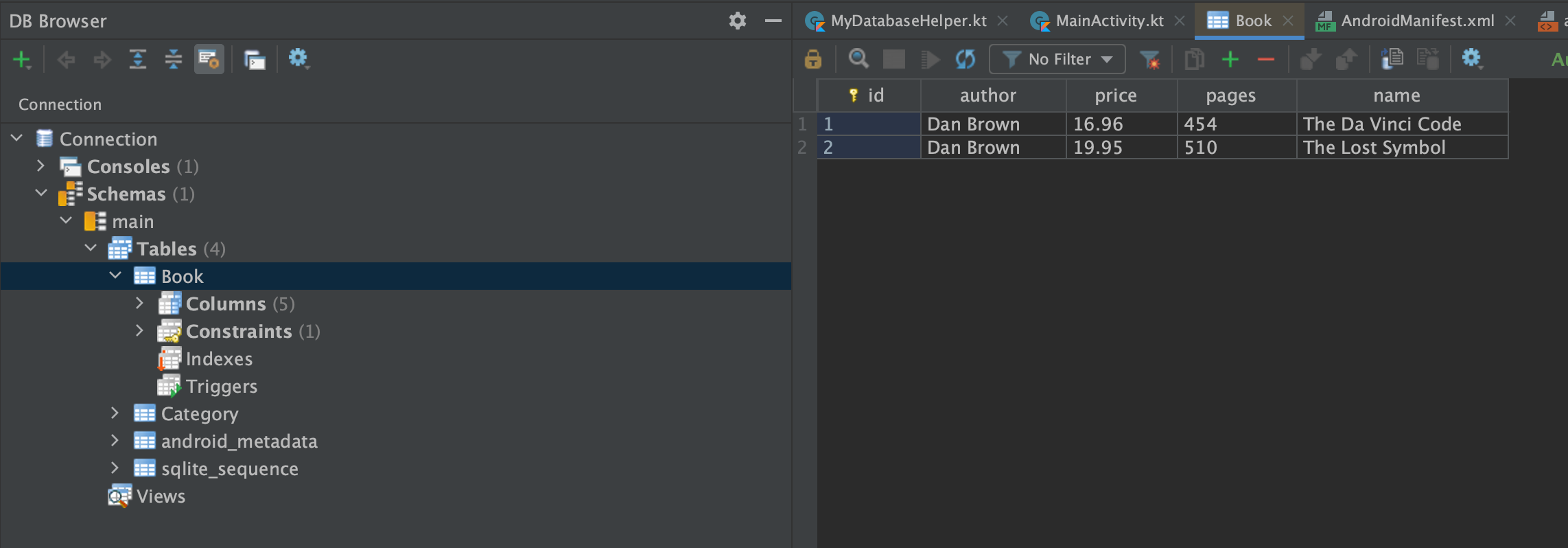The width and height of the screenshot is (1568, 548).
Task: Expand the Consoles node
Action: [x=41, y=166]
